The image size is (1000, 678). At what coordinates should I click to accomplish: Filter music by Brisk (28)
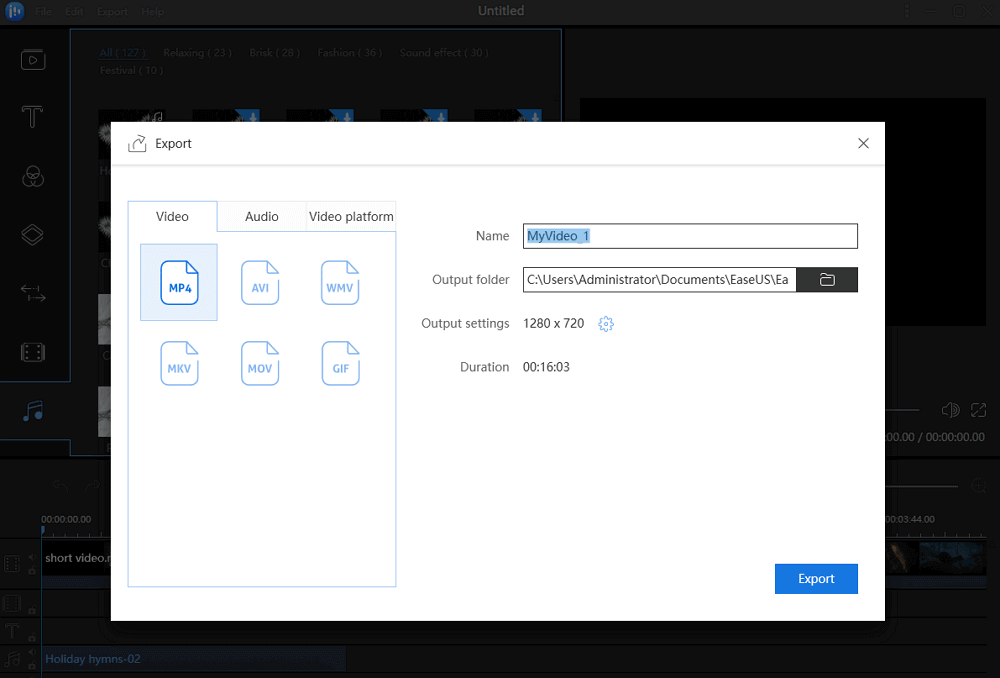(275, 53)
